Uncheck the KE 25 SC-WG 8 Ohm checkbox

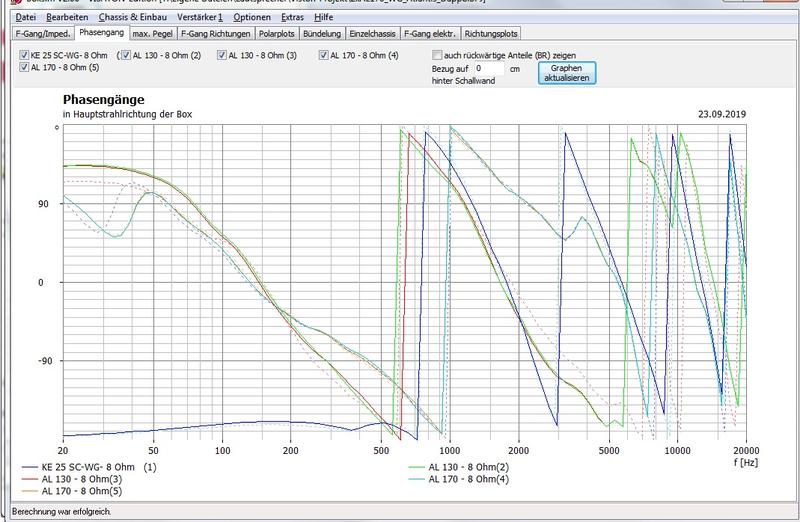click(24, 55)
